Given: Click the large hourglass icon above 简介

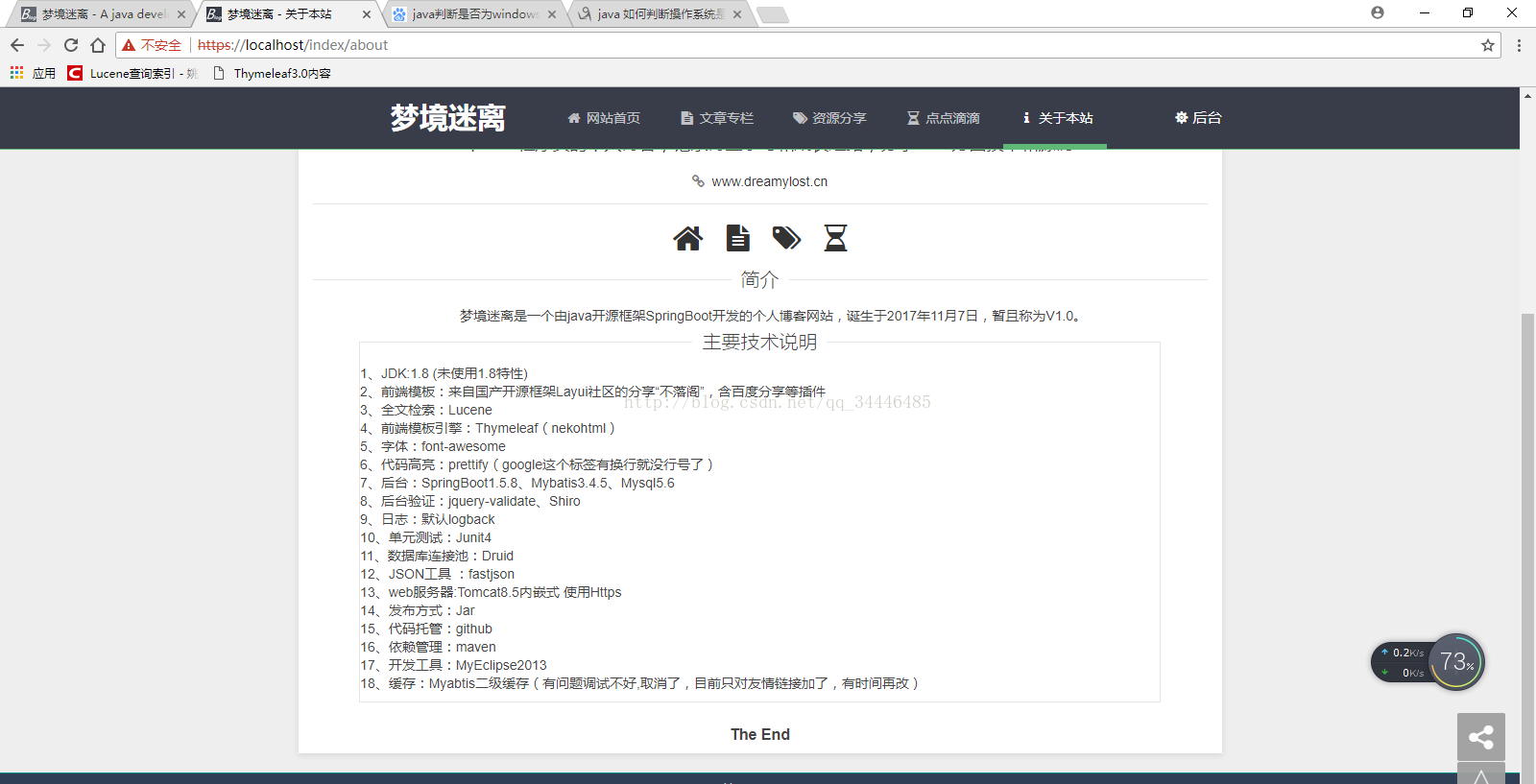Looking at the screenshot, I should (x=835, y=238).
